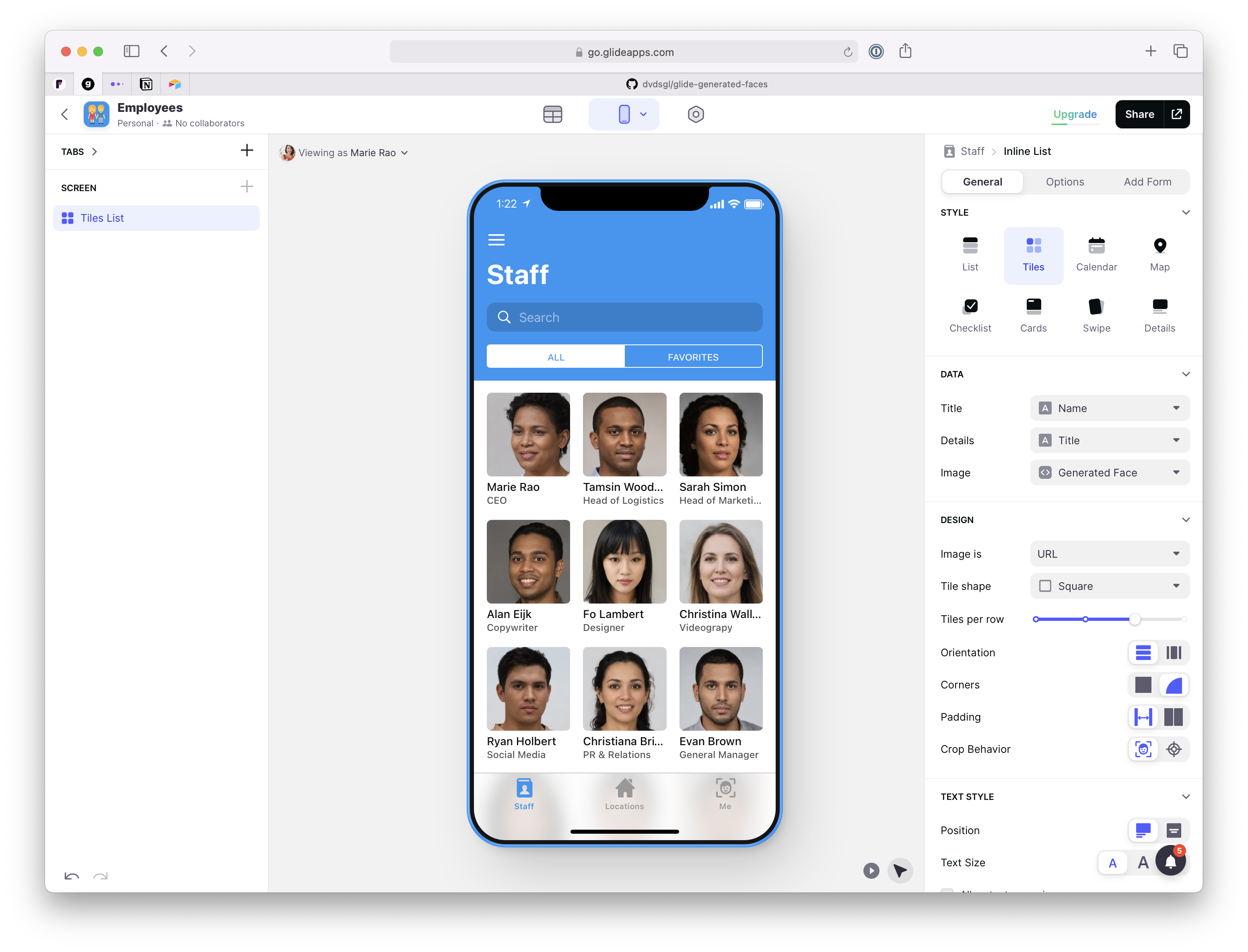
Task: Open the settings hexagon icon
Action: pyautogui.click(x=695, y=114)
